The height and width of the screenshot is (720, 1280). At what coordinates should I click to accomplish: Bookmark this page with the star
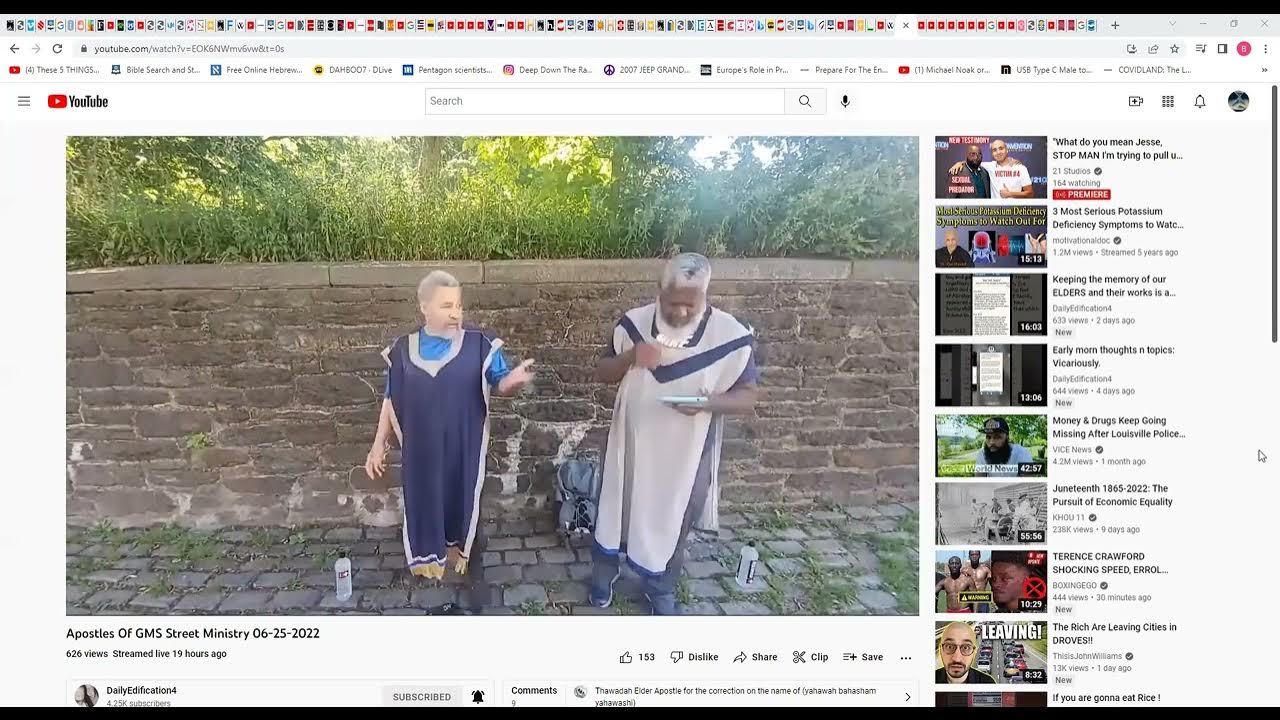coord(1175,48)
